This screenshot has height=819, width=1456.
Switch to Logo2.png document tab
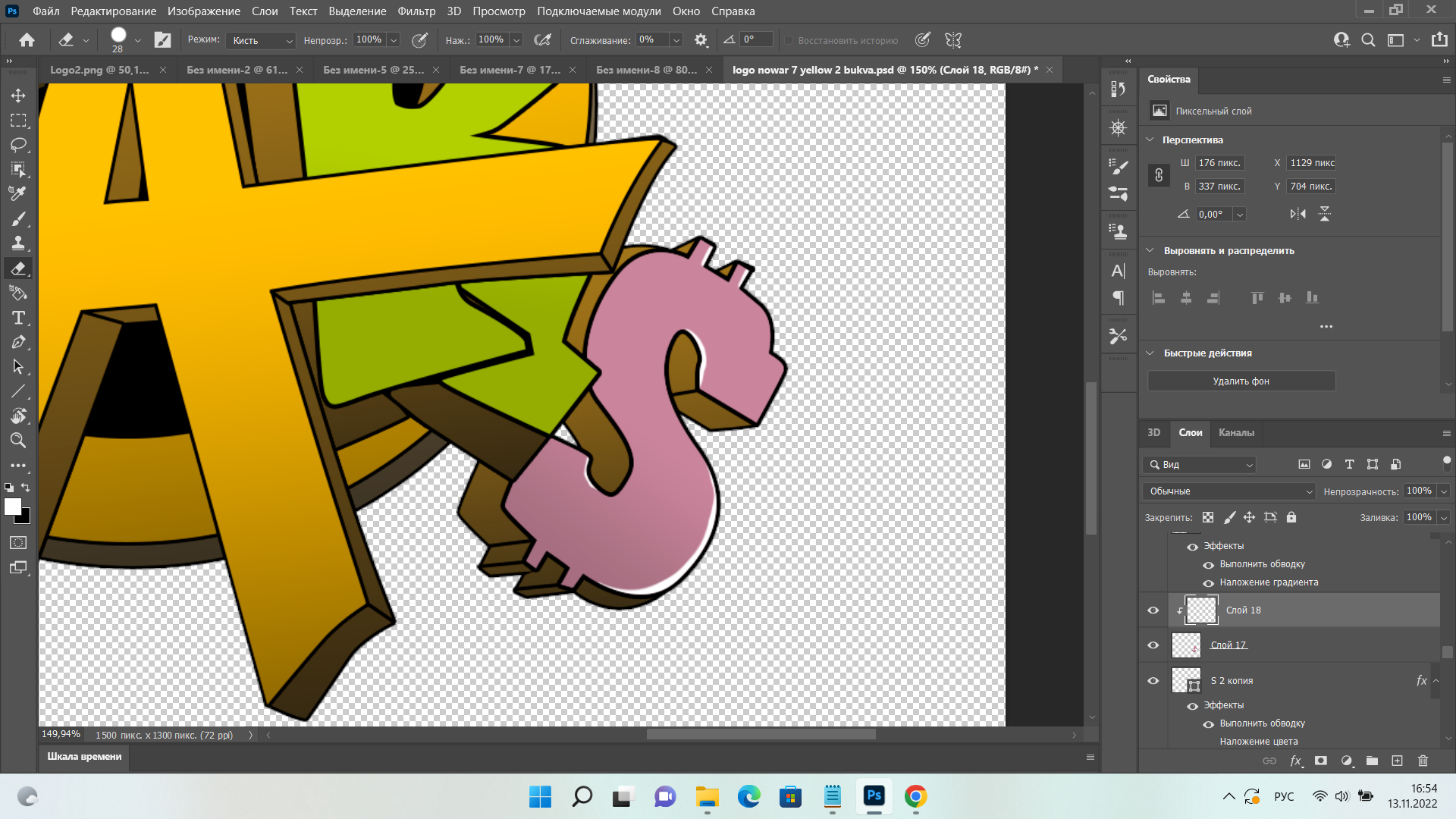[99, 70]
